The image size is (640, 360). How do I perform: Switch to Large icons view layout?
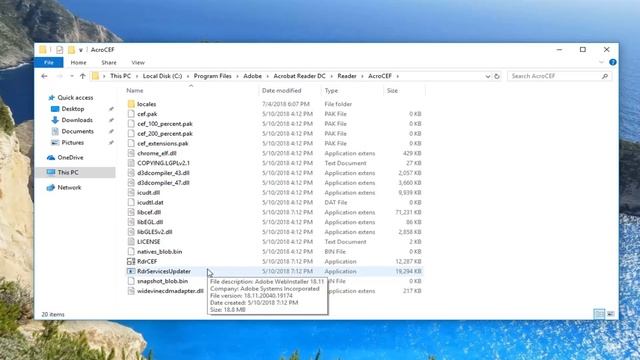(611, 314)
